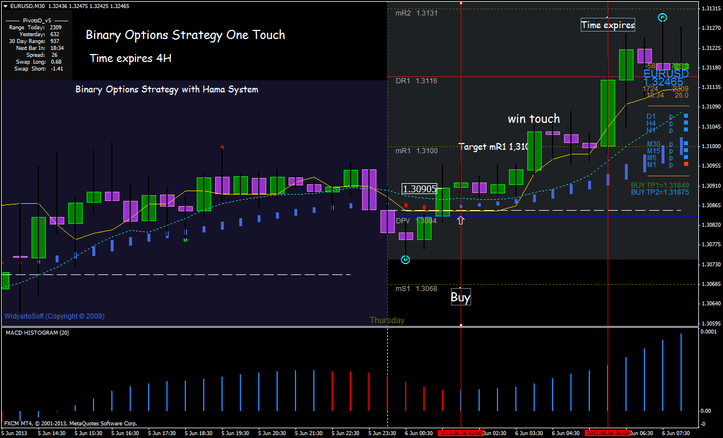Select Binary Options Strategy with Hama System text

pos(167,89)
